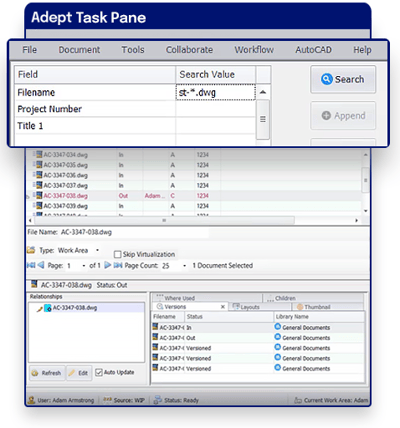
Task: Click the file list scroll up arrow
Action: (x=366, y=155)
